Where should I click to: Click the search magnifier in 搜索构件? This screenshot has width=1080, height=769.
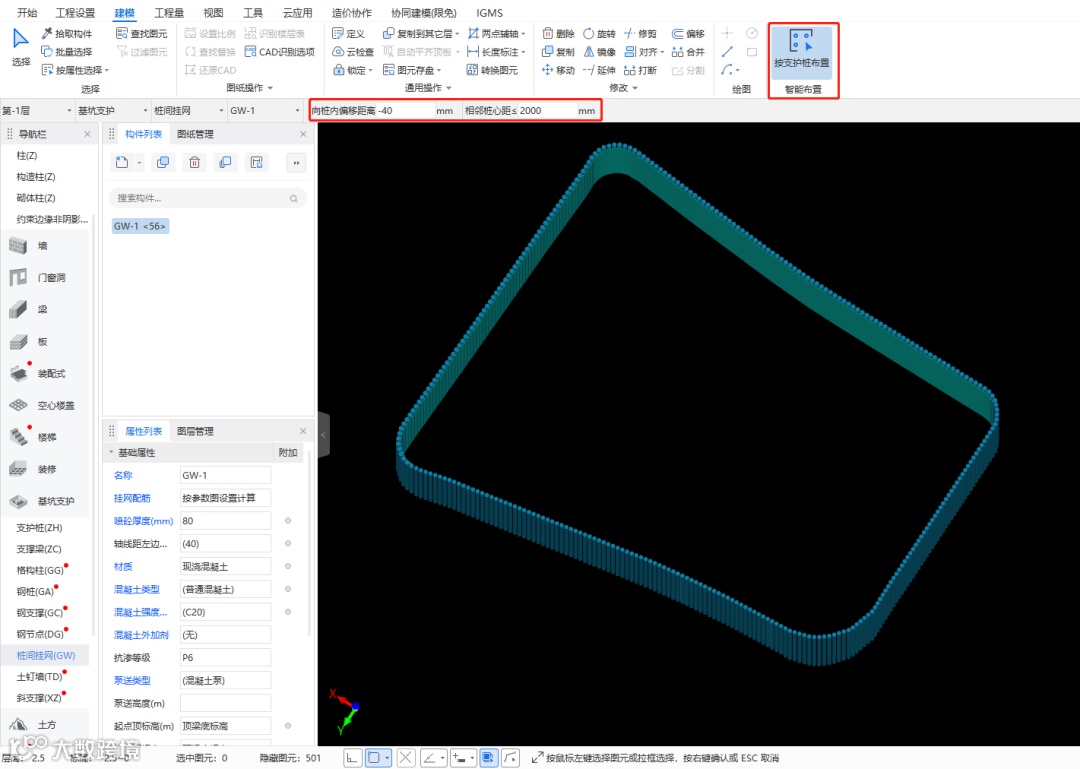click(293, 198)
